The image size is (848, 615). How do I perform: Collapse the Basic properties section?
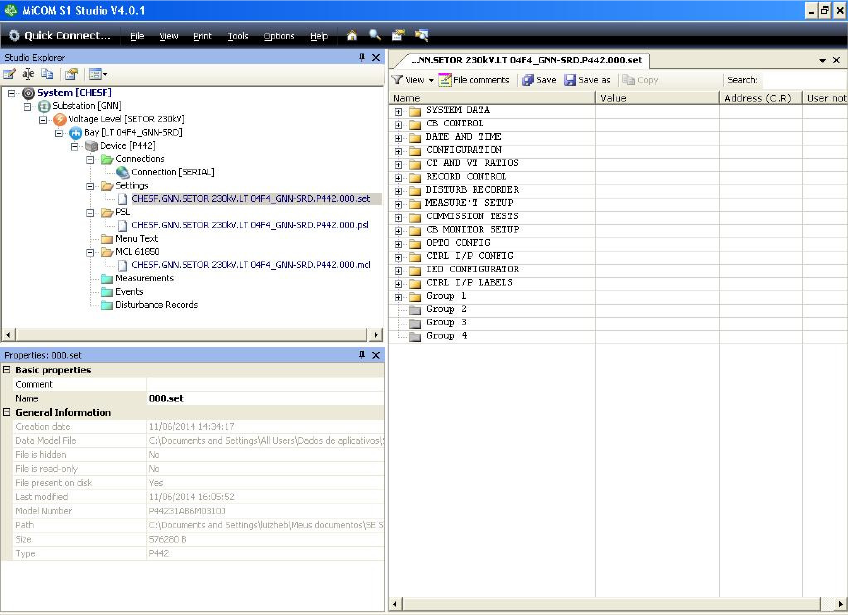tap(6, 370)
